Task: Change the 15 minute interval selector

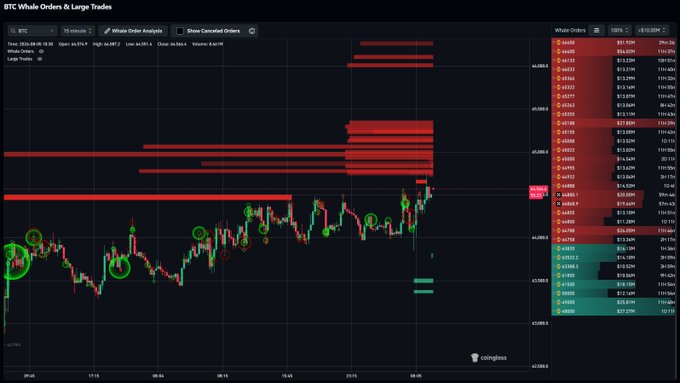Action: [78, 31]
